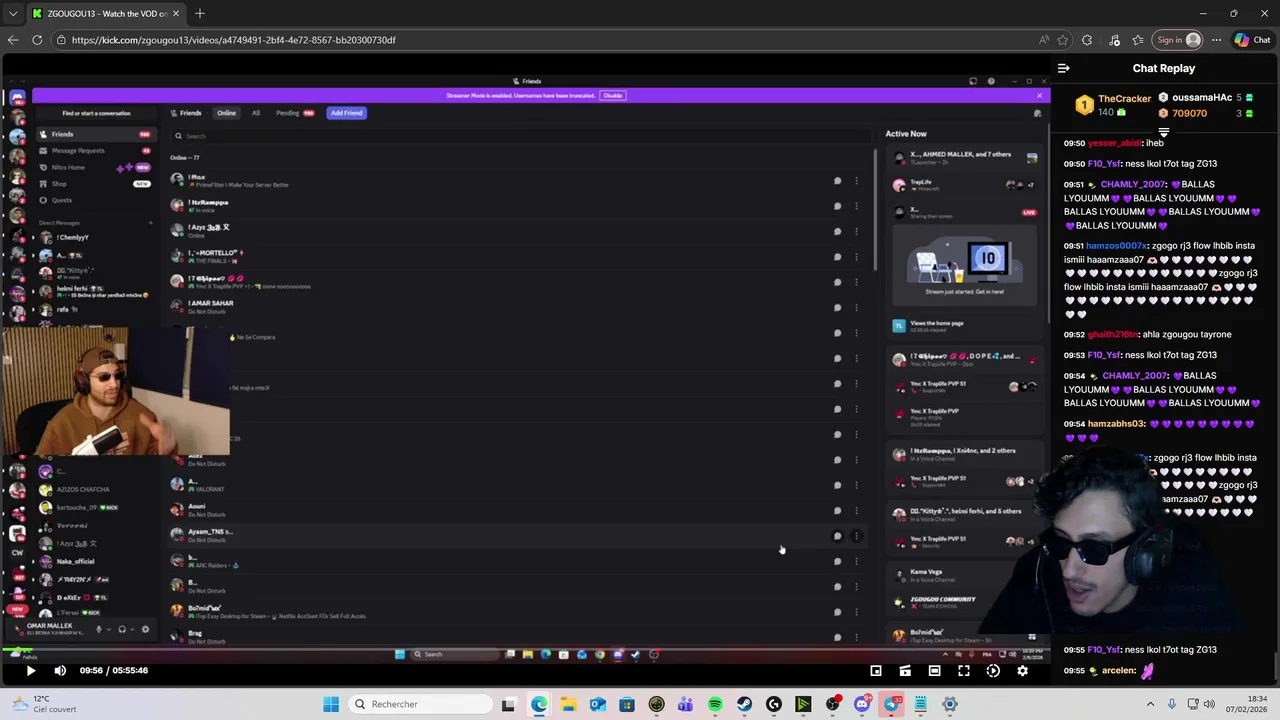Screen dimensions: 1280x720
Task: Open Nitro Home in Discord sidebar
Action: click(x=94, y=167)
